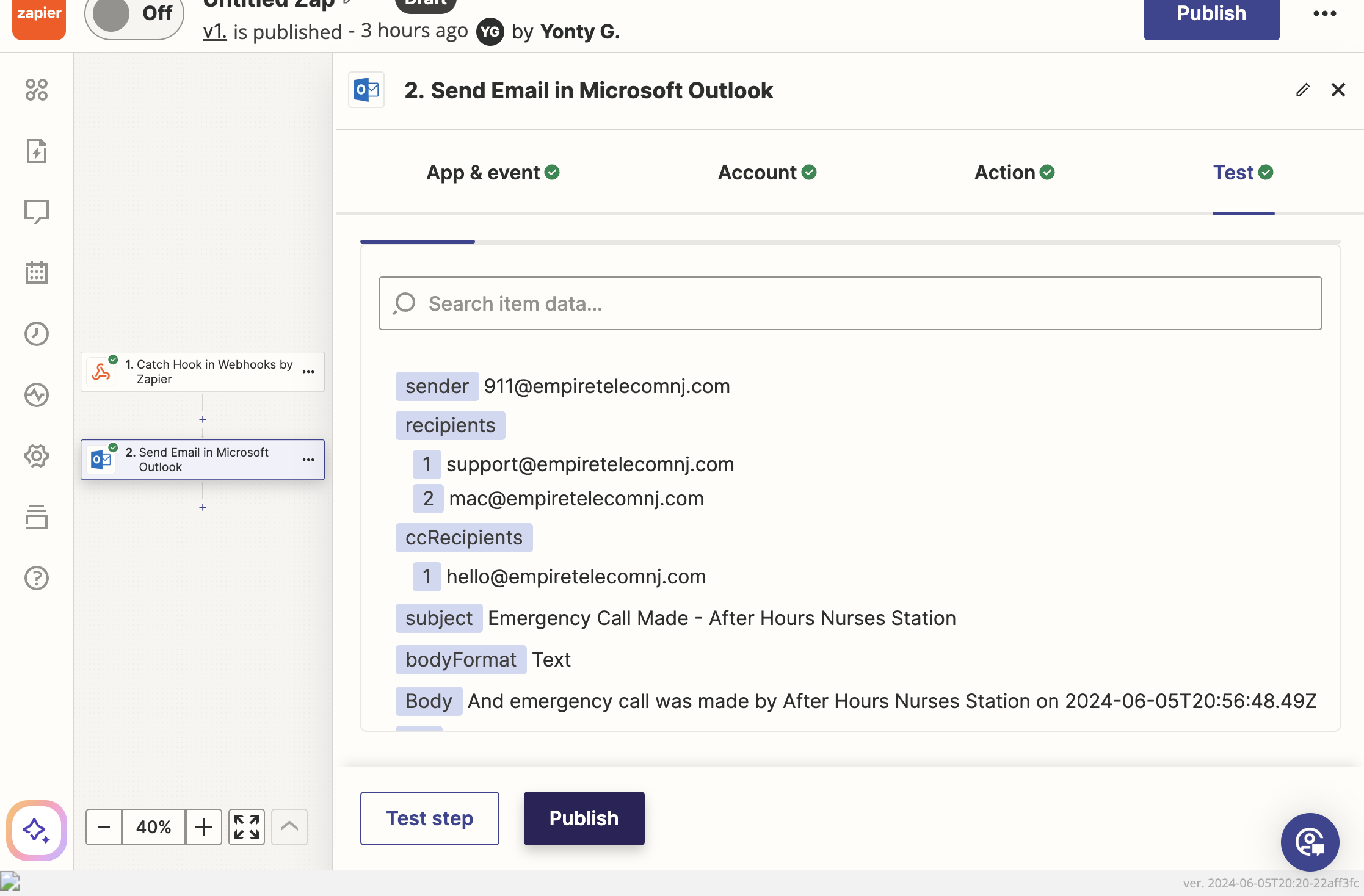Viewport: 1364px width, 896px height.
Task: Click the 40% zoom level value
Action: (x=154, y=827)
